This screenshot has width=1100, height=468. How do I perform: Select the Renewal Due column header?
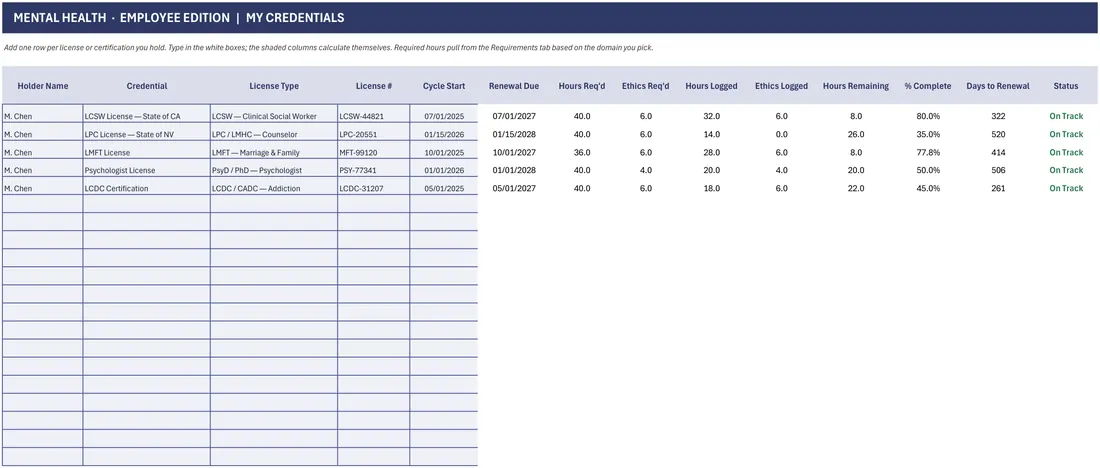coord(514,86)
